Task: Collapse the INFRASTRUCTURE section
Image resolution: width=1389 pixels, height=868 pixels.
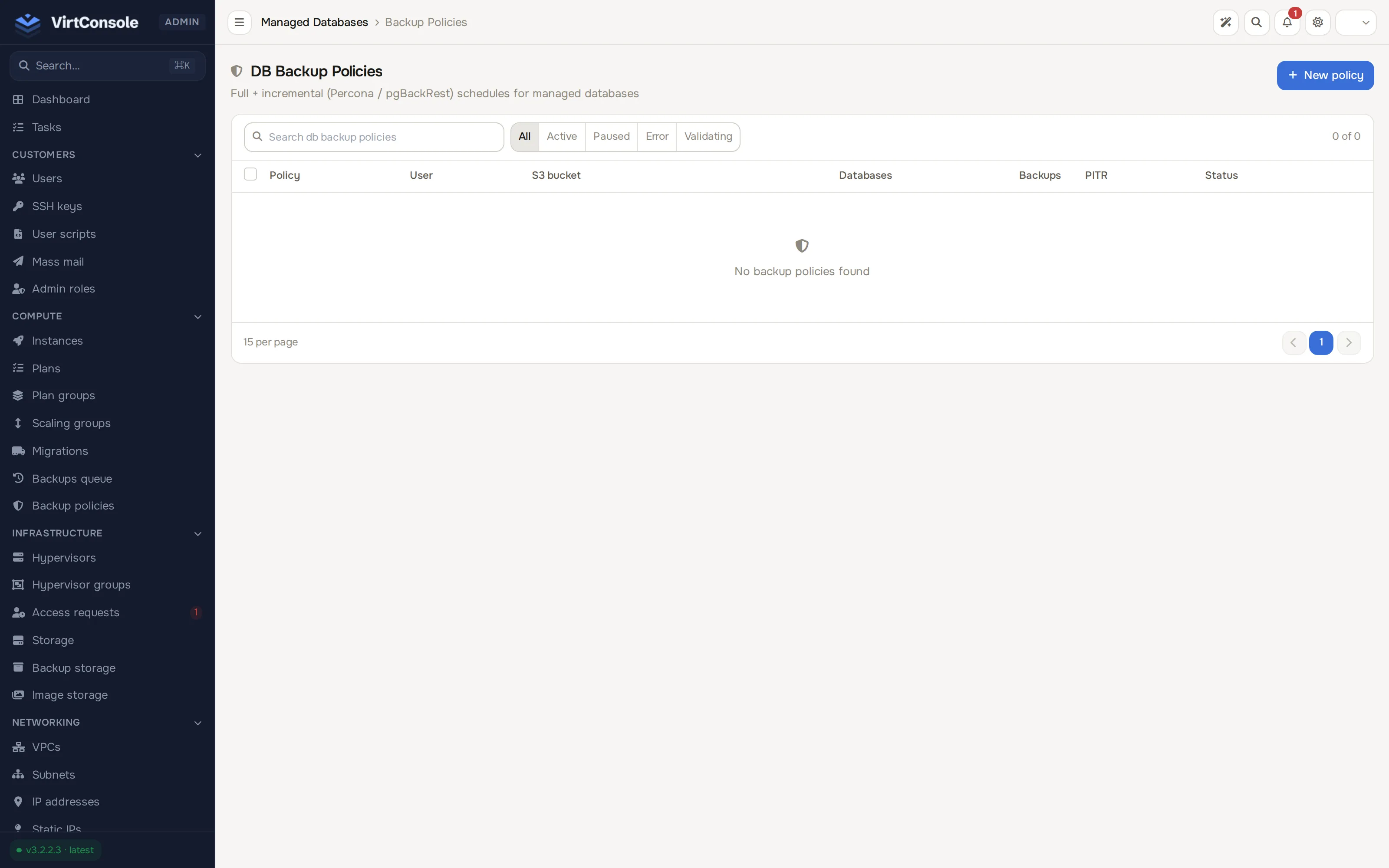Action: click(x=107, y=533)
